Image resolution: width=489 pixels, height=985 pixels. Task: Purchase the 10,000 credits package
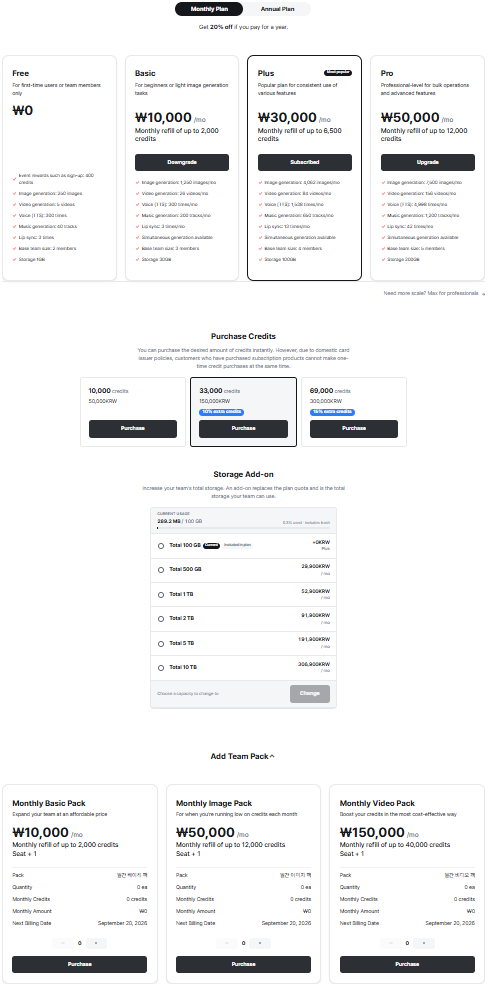point(133,428)
